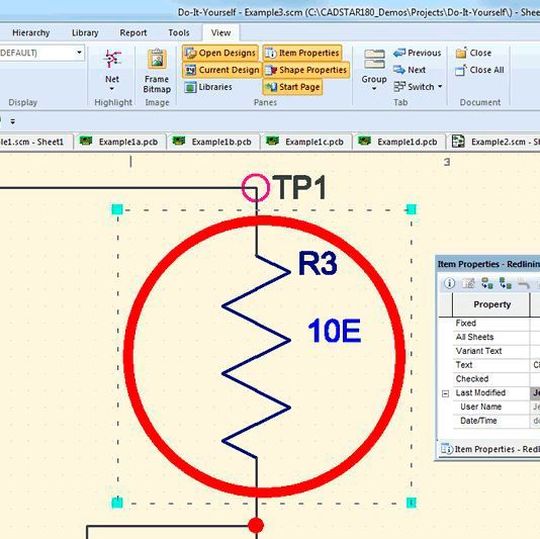Select the TP1 test point circle
This screenshot has height=539, width=540.
[x=256, y=188]
